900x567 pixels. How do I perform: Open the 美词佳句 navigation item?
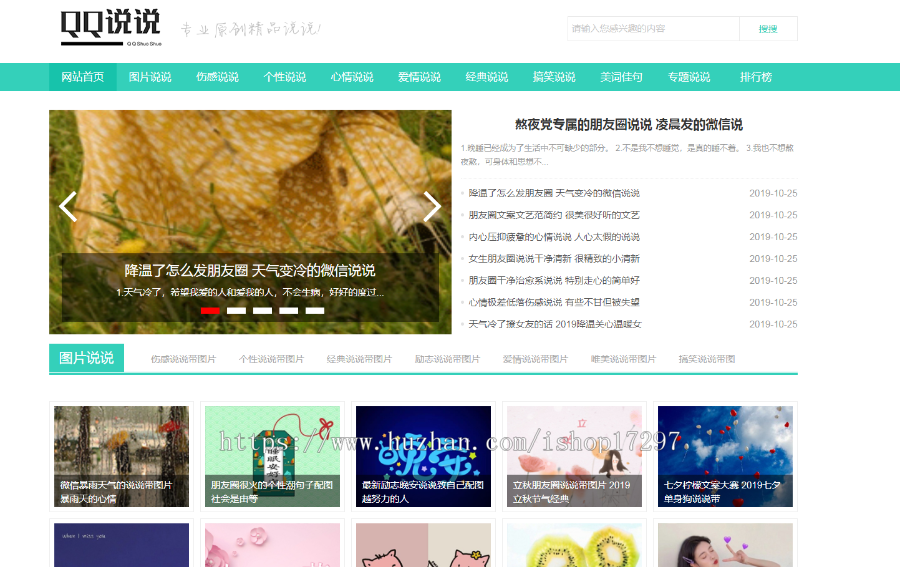[x=622, y=77]
